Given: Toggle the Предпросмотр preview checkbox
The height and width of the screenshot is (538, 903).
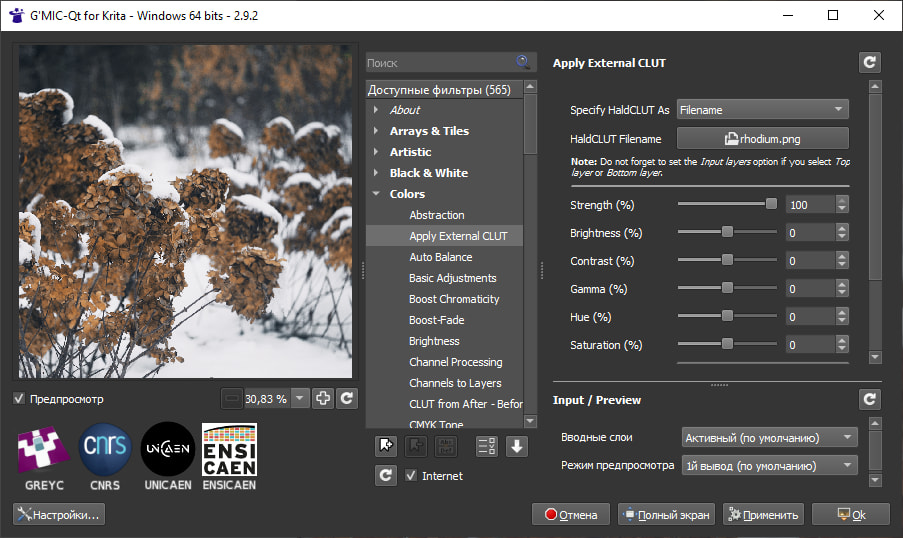Looking at the screenshot, I should click(x=19, y=399).
